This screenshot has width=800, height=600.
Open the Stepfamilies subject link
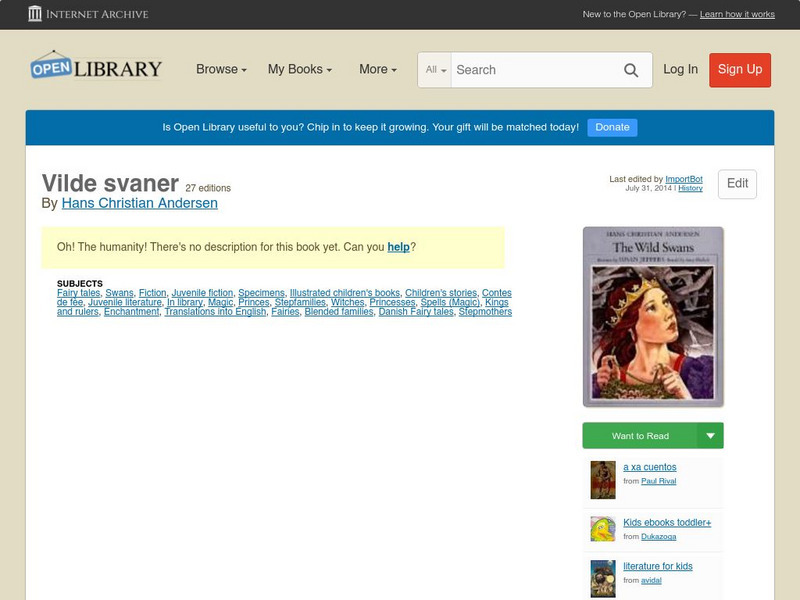300,302
